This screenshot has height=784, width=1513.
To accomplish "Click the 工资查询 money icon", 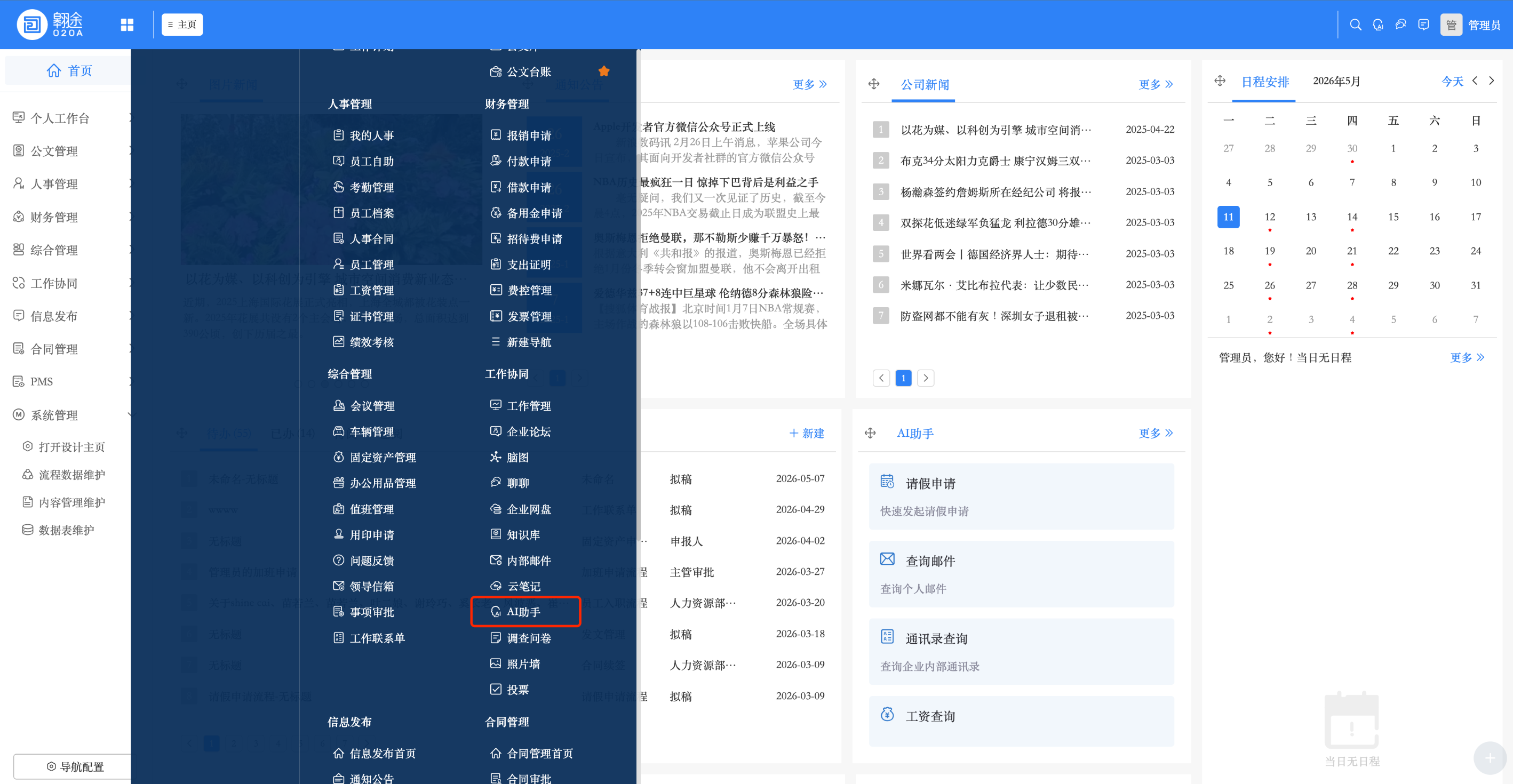I will click(x=887, y=714).
